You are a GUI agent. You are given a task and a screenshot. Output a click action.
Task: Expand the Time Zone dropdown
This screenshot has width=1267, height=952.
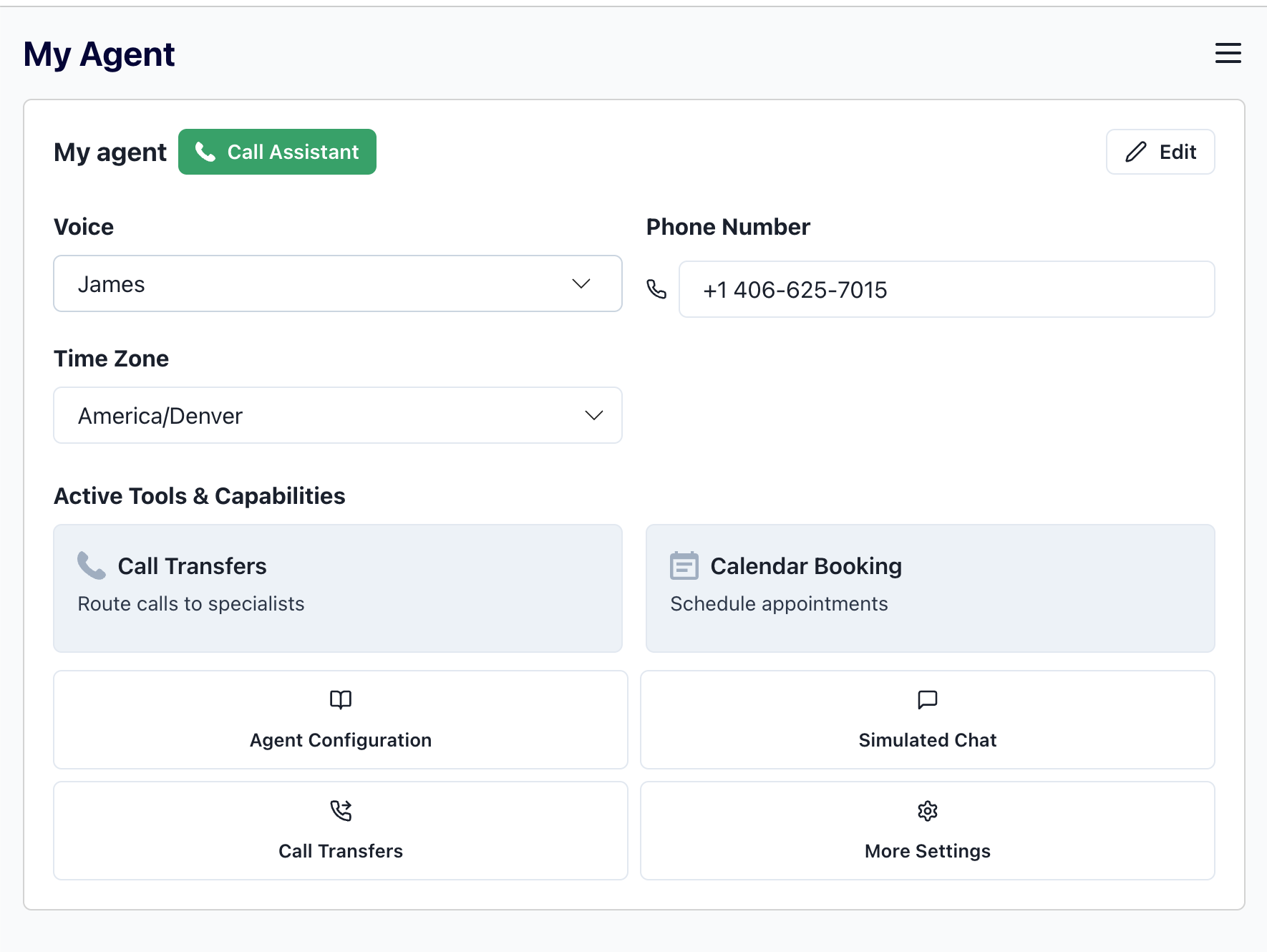pos(337,415)
